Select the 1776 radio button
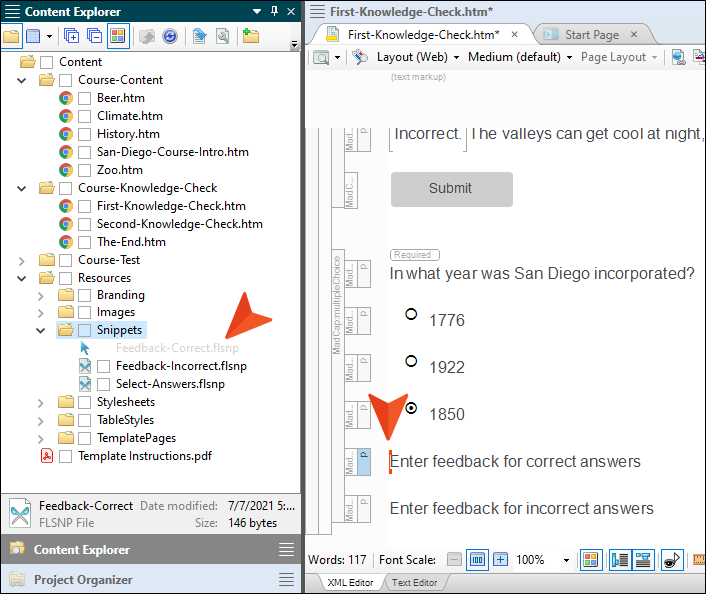This screenshot has width=706, height=594. [x=411, y=314]
